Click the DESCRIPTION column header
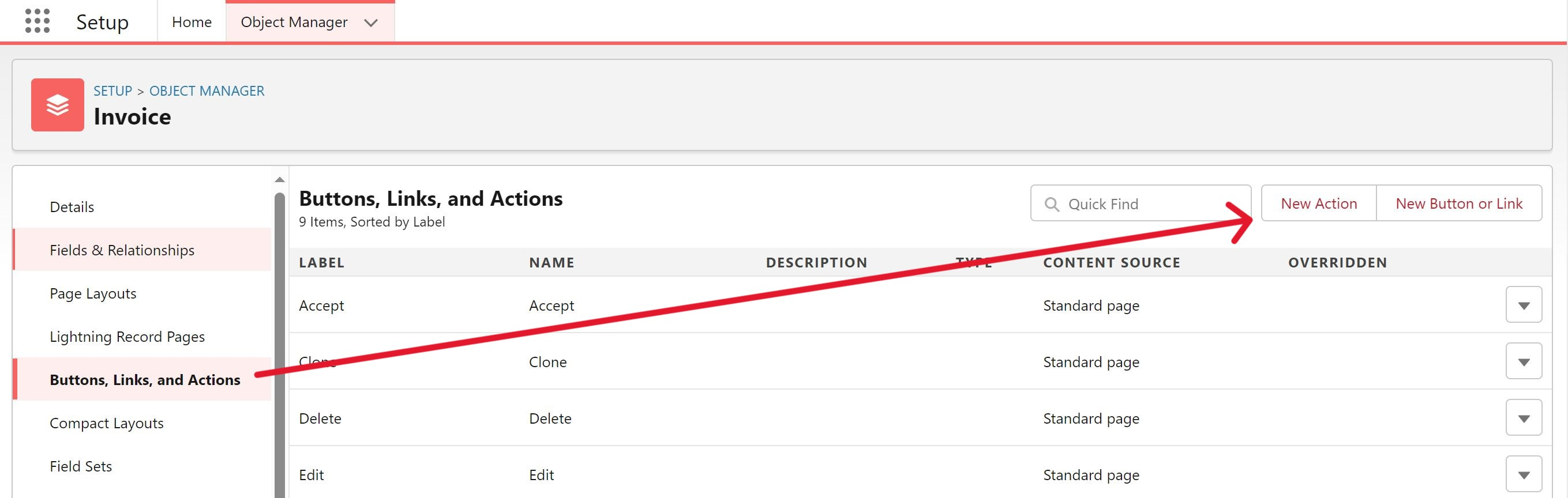 point(816,263)
